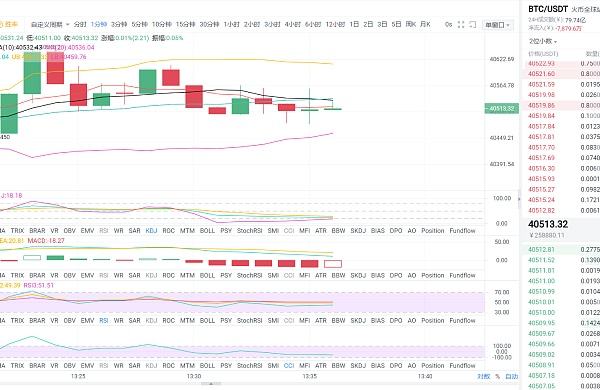Select the 30分钟 interval

point(209,24)
